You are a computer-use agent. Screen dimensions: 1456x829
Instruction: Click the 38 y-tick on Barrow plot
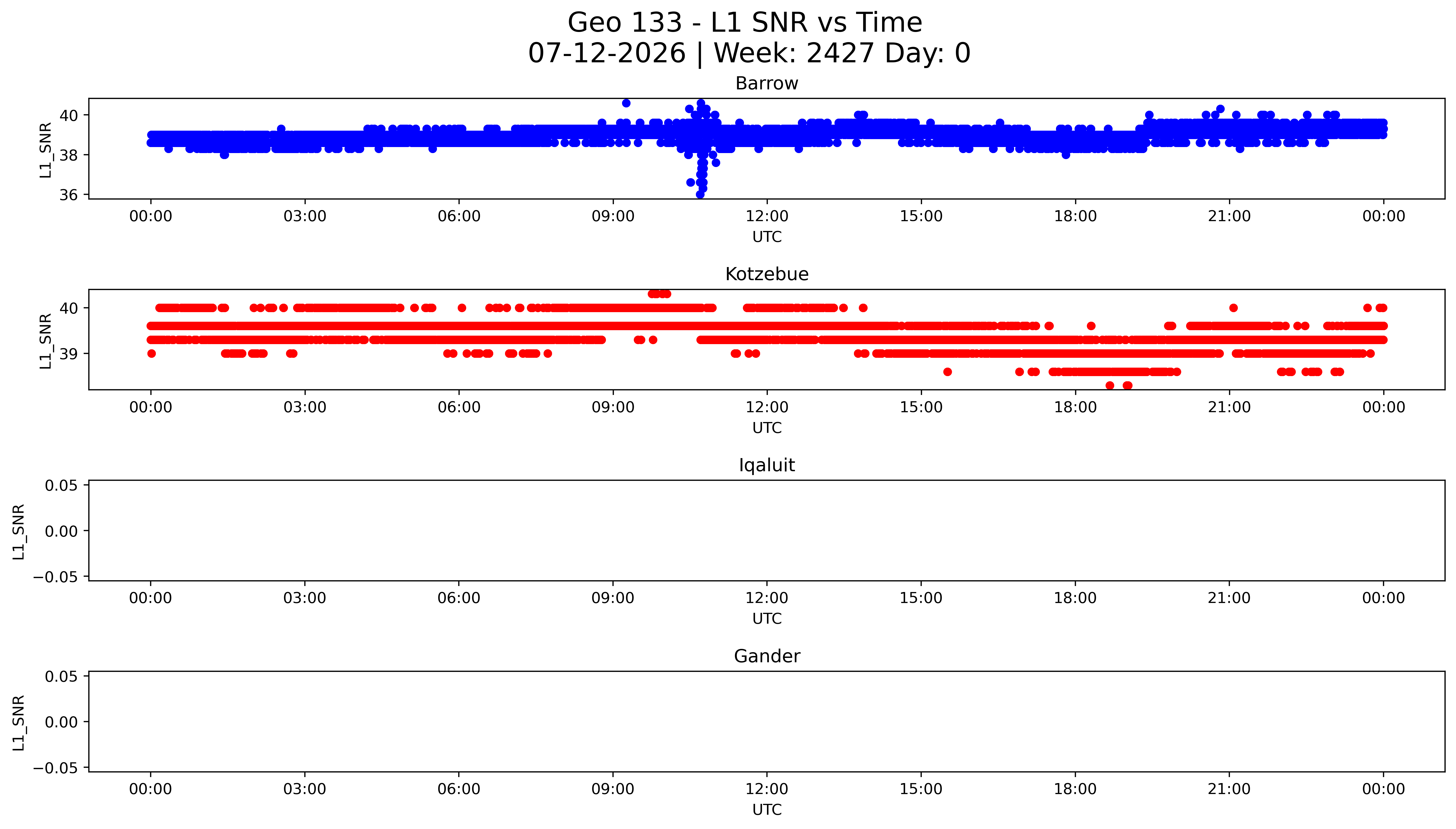pos(69,155)
